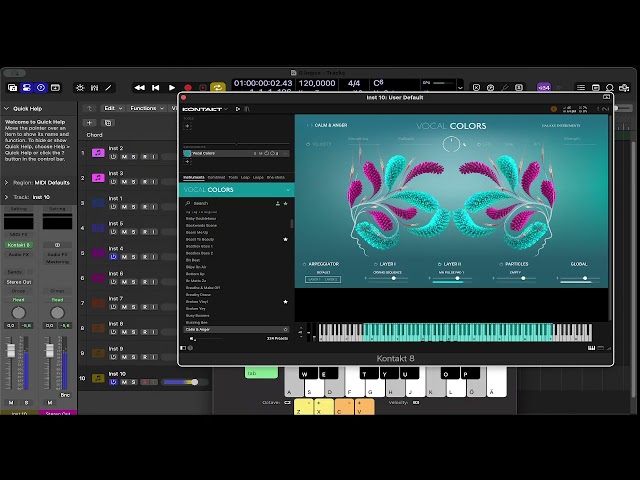Select the Inst 10 track icon

(98, 378)
